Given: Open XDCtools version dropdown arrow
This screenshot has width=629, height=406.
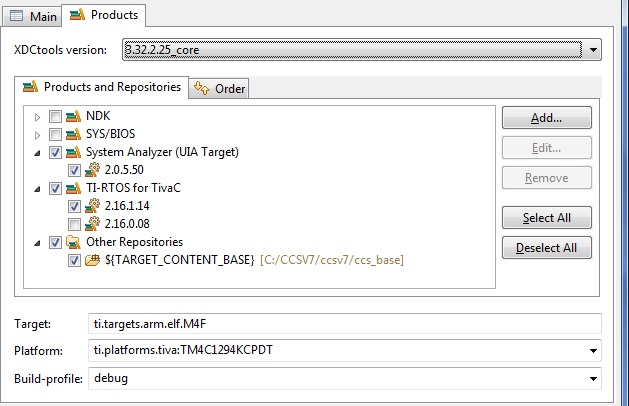Looking at the screenshot, I should [x=593, y=50].
